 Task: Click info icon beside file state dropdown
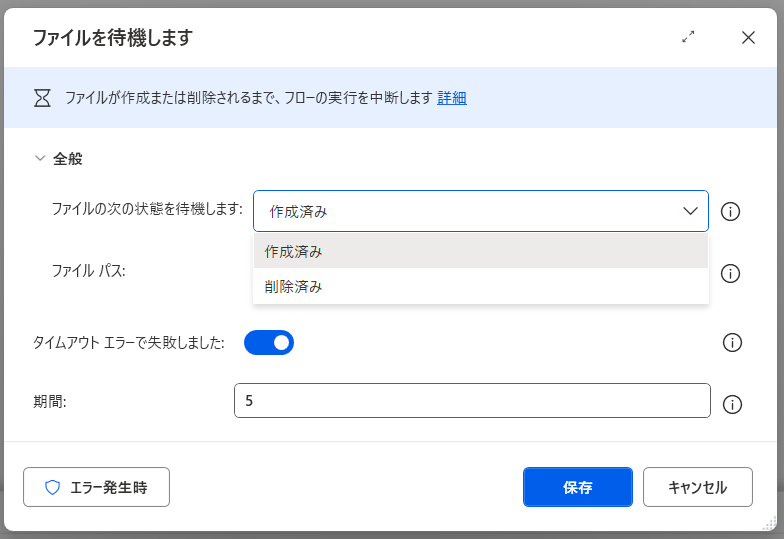pyautogui.click(x=731, y=211)
